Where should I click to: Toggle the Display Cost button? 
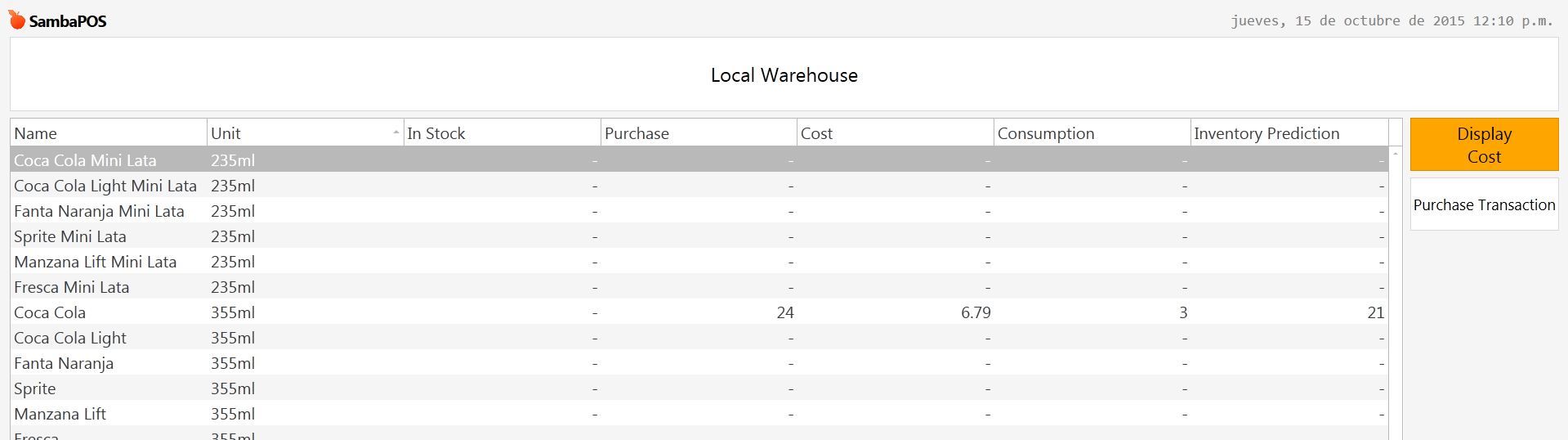(1484, 145)
